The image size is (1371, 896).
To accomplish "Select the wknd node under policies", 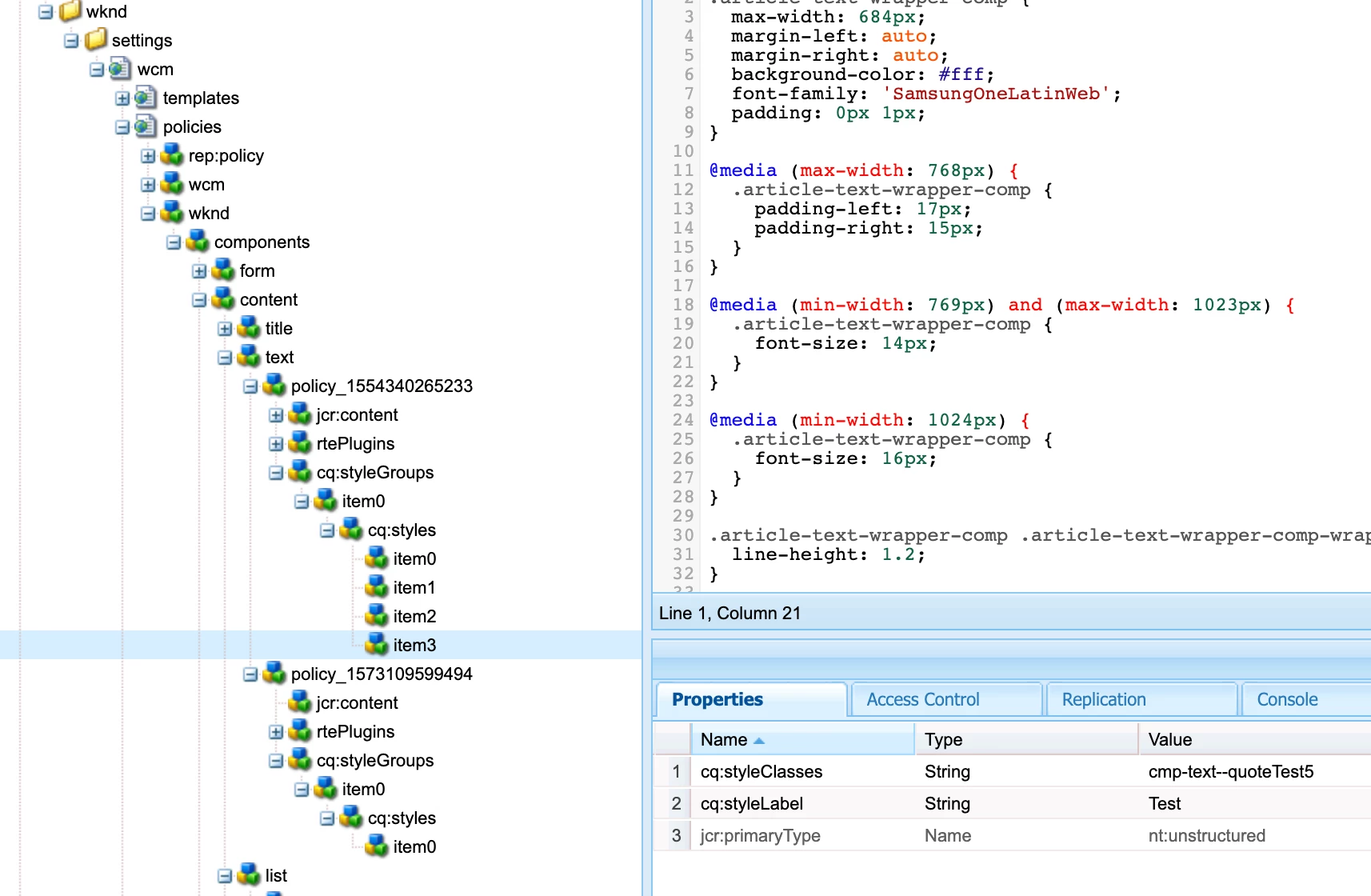I will pos(209,213).
